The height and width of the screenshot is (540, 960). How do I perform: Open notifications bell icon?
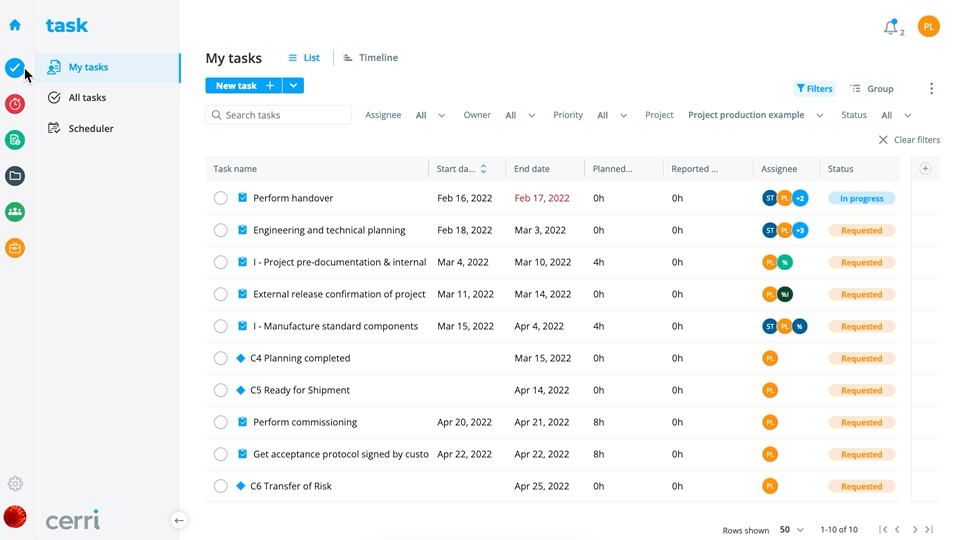click(x=891, y=27)
